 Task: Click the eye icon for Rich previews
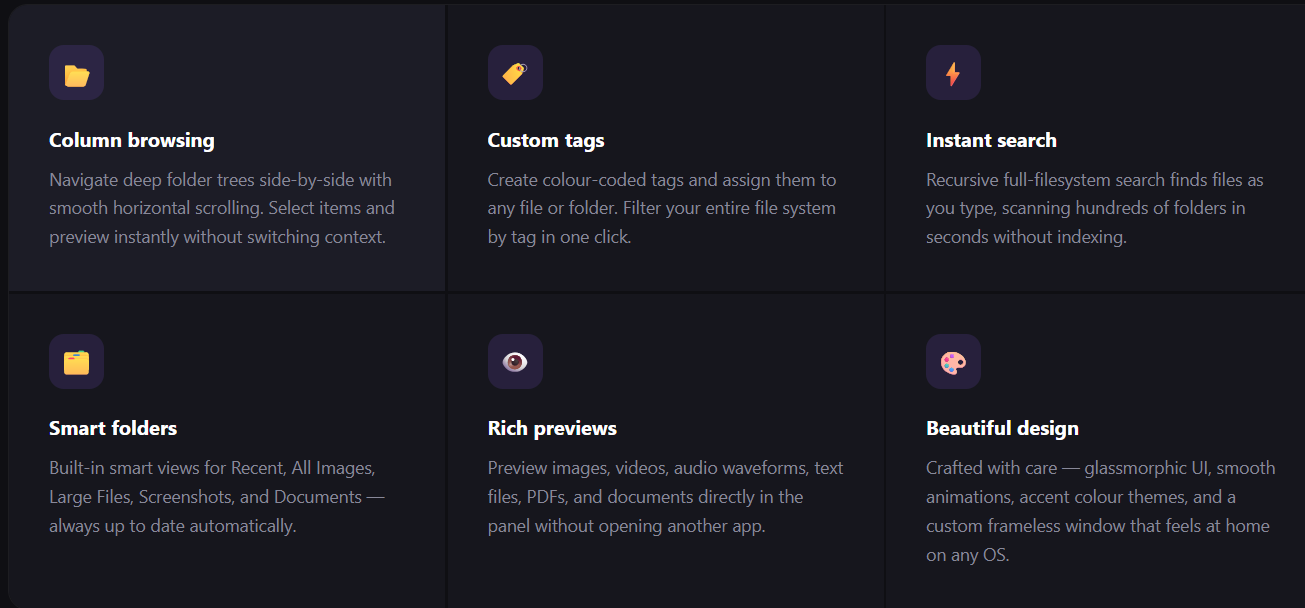click(515, 361)
